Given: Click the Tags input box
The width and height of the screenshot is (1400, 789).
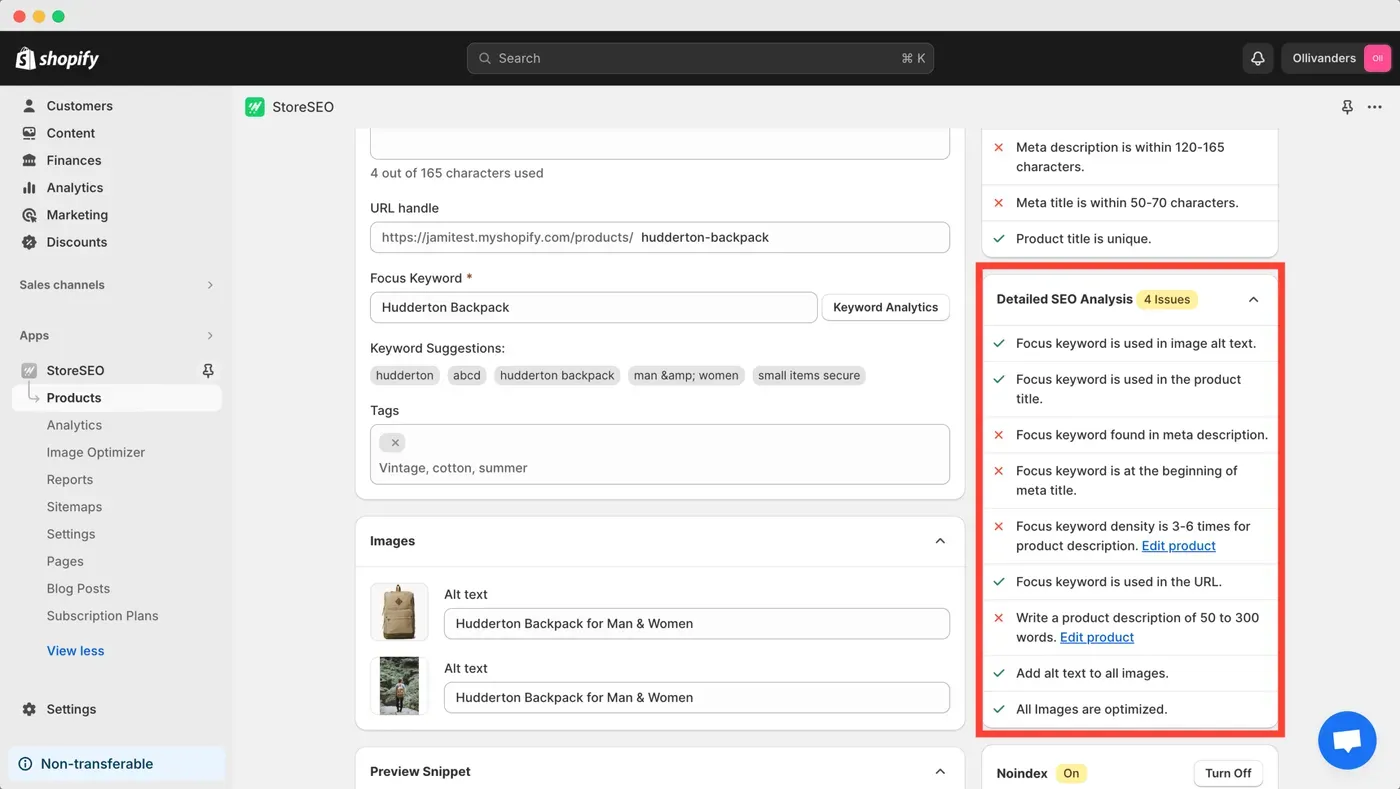Looking at the screenshot, I should pos(660,454).
